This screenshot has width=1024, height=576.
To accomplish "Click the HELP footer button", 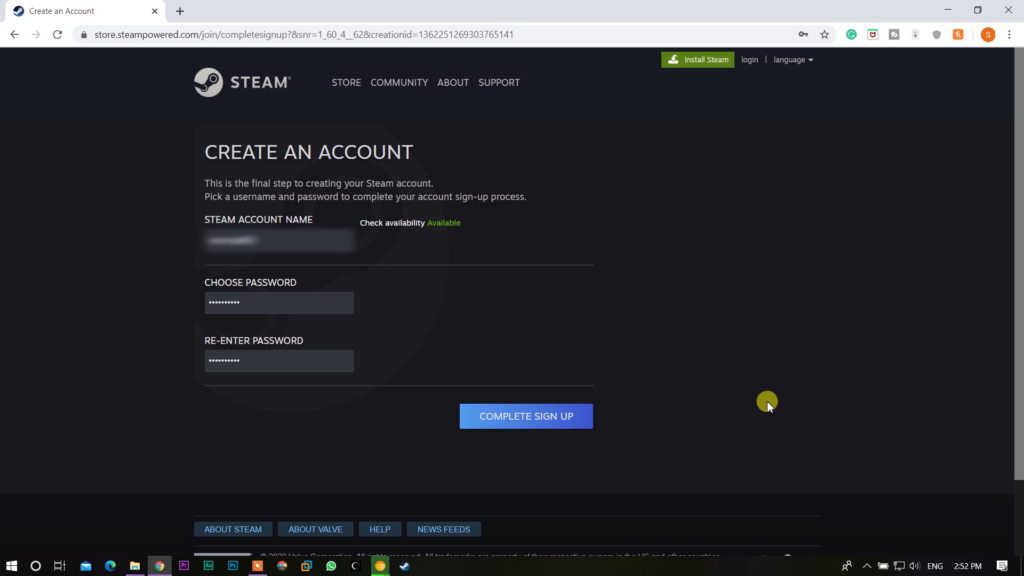I will click(380, 529).
